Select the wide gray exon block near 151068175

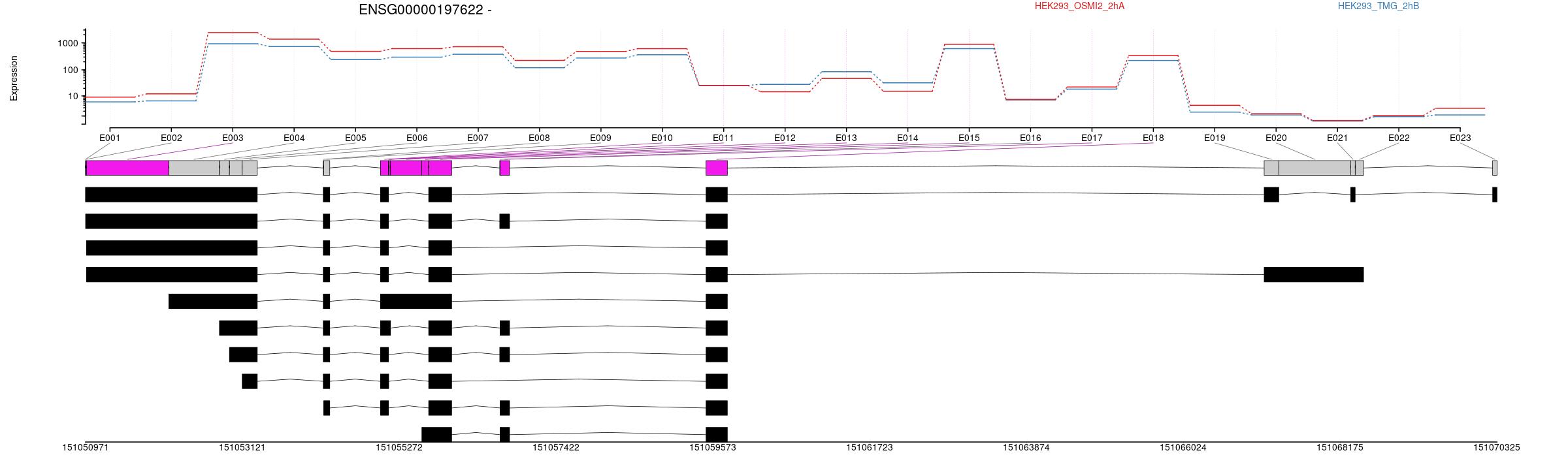click(1315, 168)
